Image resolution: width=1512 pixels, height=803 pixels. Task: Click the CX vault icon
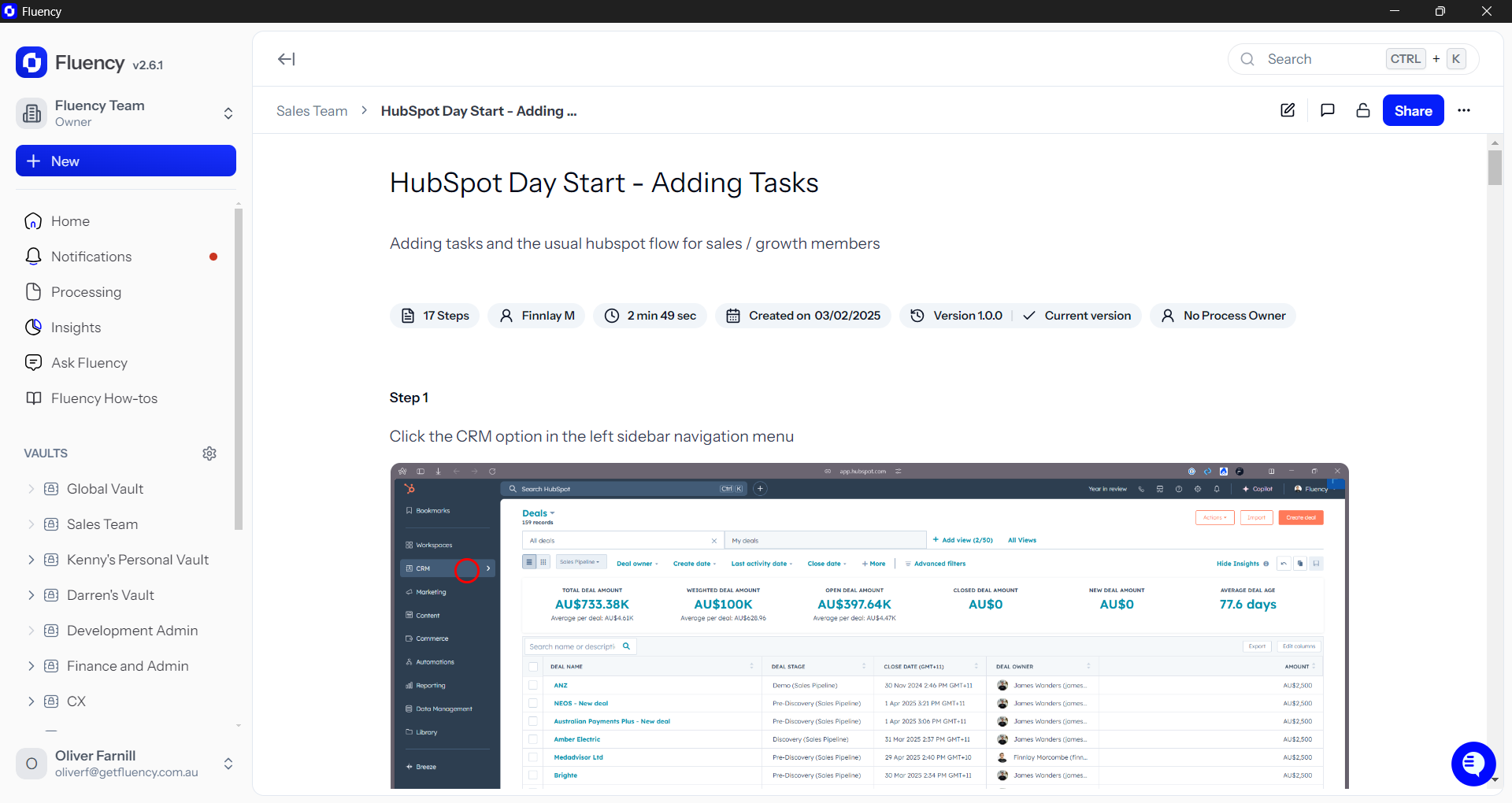[x=51, y=701]
